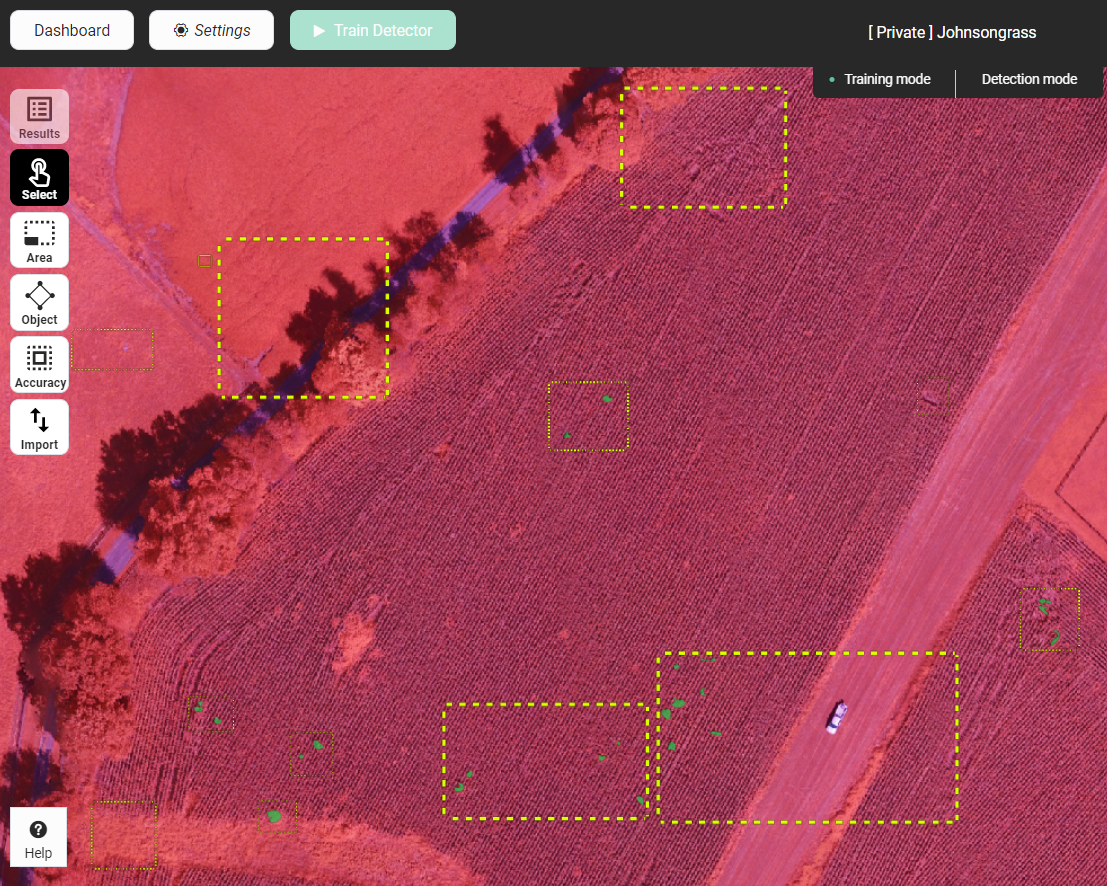Choose the Area drawing tool
Screen dimensions: 1107x886
click(x=40, y=241)
